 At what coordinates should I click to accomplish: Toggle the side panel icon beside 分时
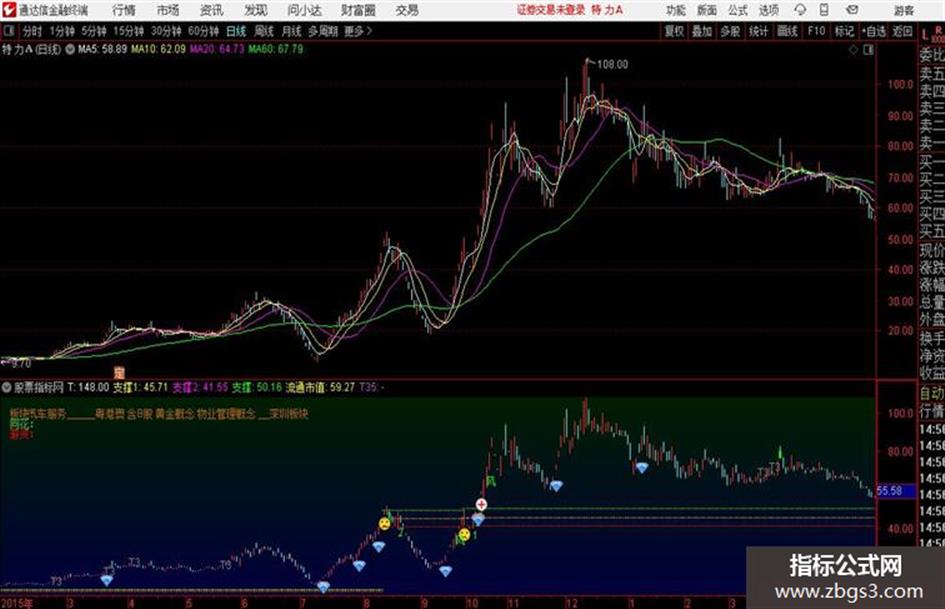click(x=8, y=31)
